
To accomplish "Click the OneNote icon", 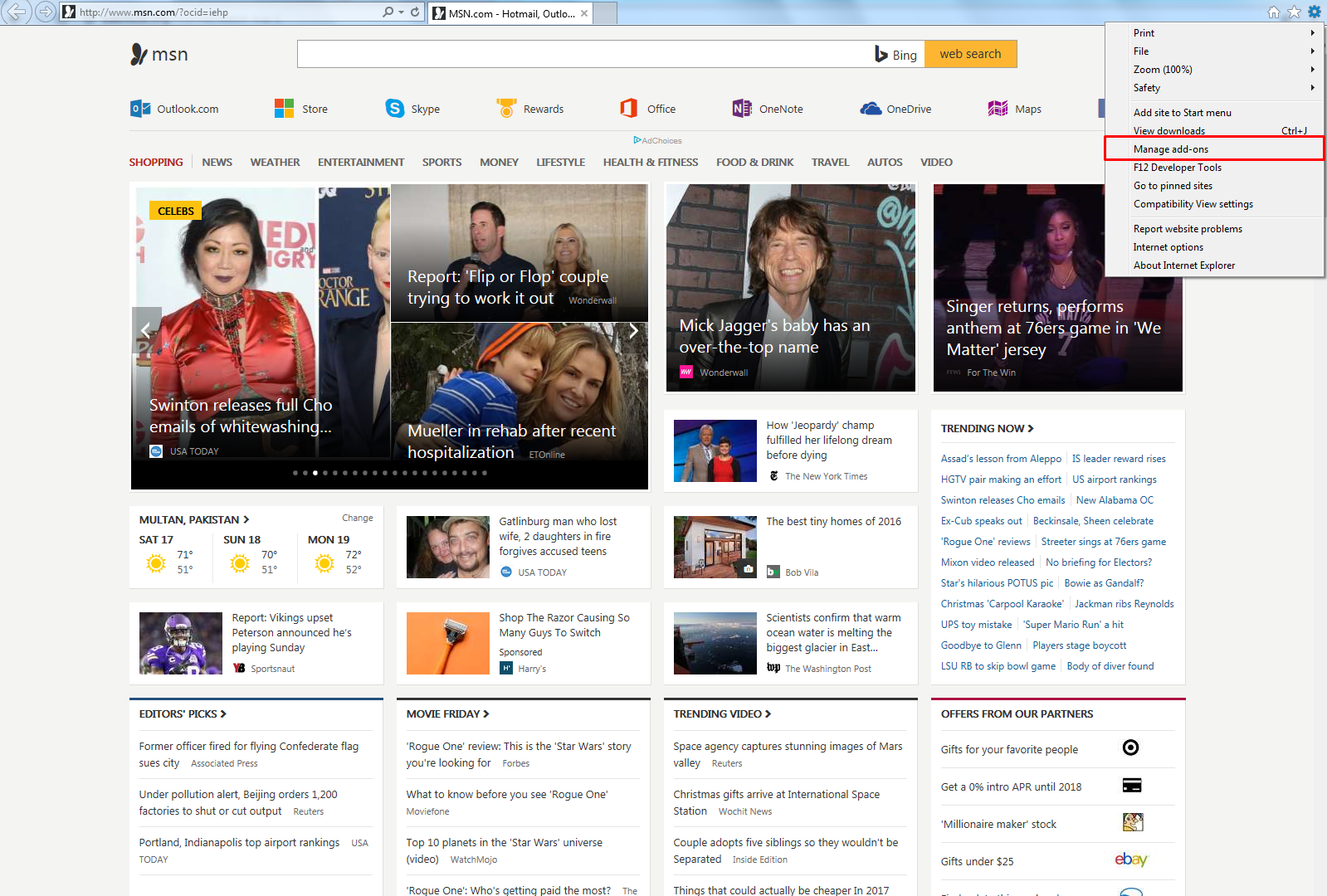I will [x=742, y=109].
